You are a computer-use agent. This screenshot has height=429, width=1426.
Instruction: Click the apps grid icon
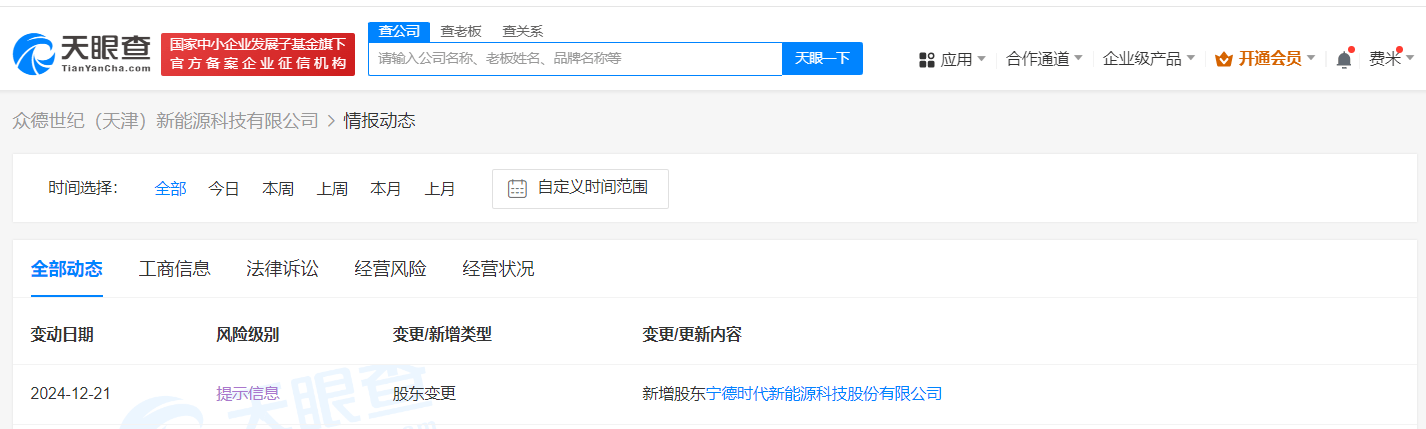pyautogui.click(x=927, y=59)
